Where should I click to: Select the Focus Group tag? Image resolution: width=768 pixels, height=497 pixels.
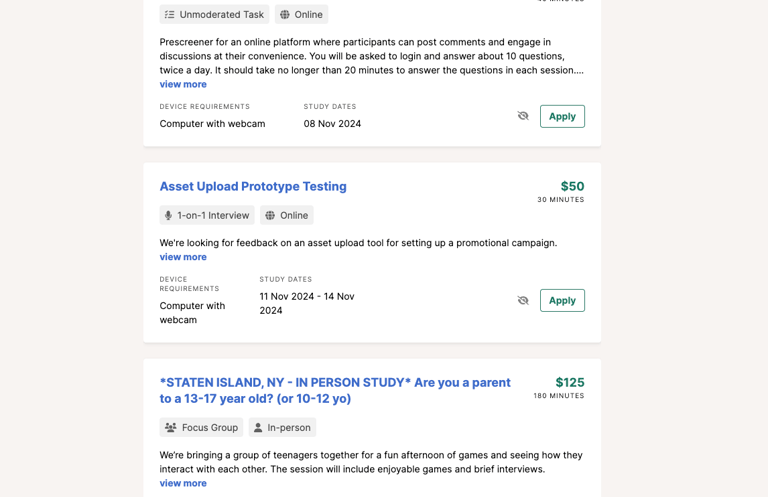[201, 427]
